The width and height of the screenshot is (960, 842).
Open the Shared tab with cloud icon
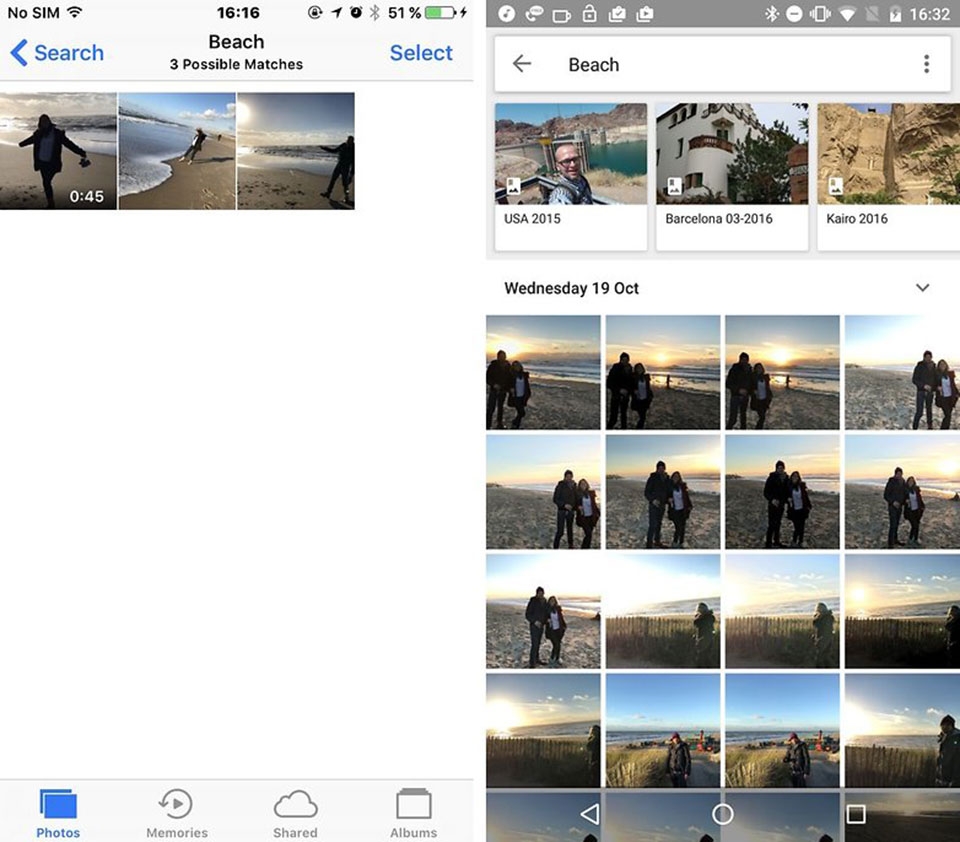click(x=295, y=814)
